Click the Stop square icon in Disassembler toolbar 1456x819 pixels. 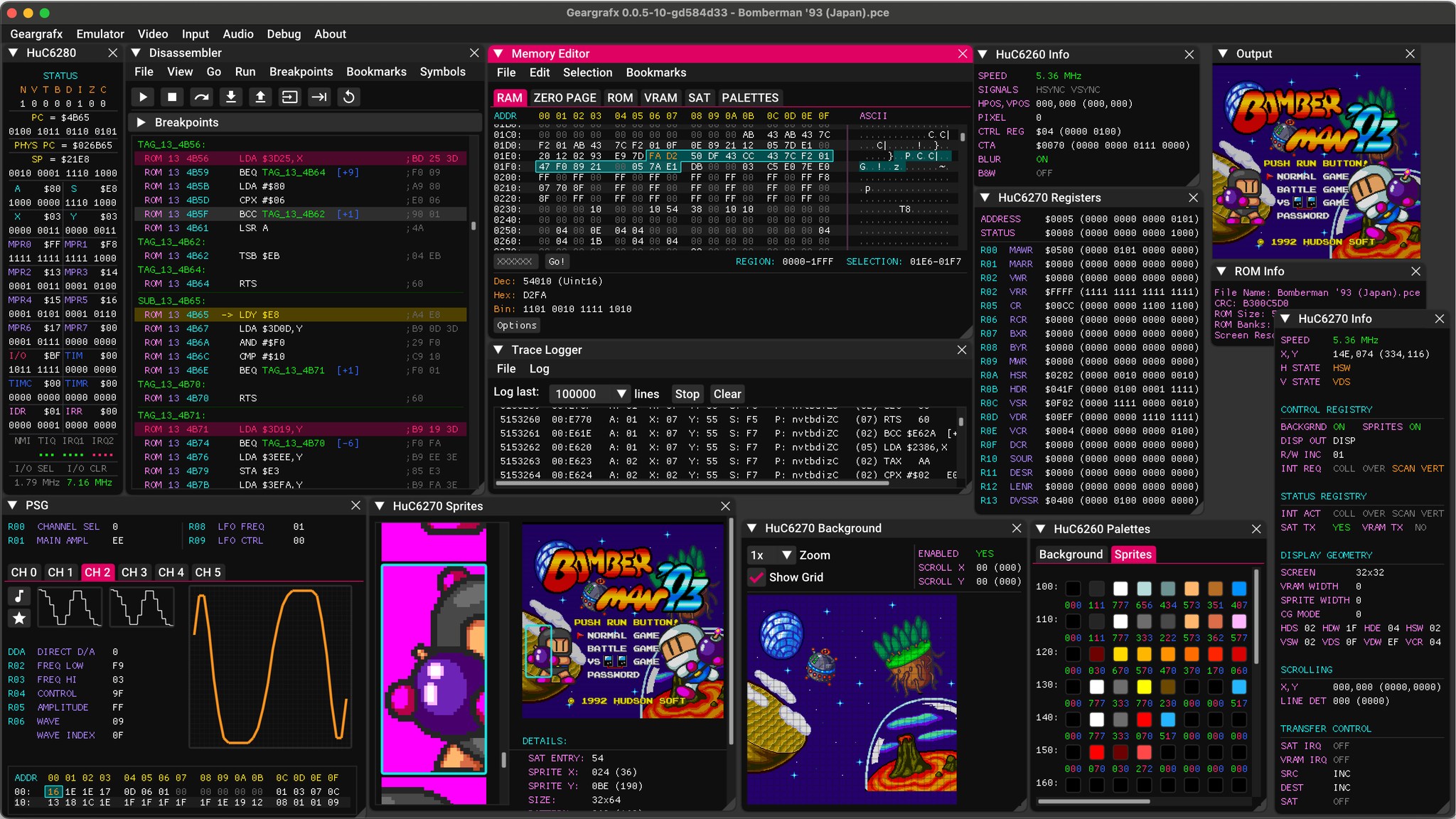pyautogui.click(x=172, y=97)
